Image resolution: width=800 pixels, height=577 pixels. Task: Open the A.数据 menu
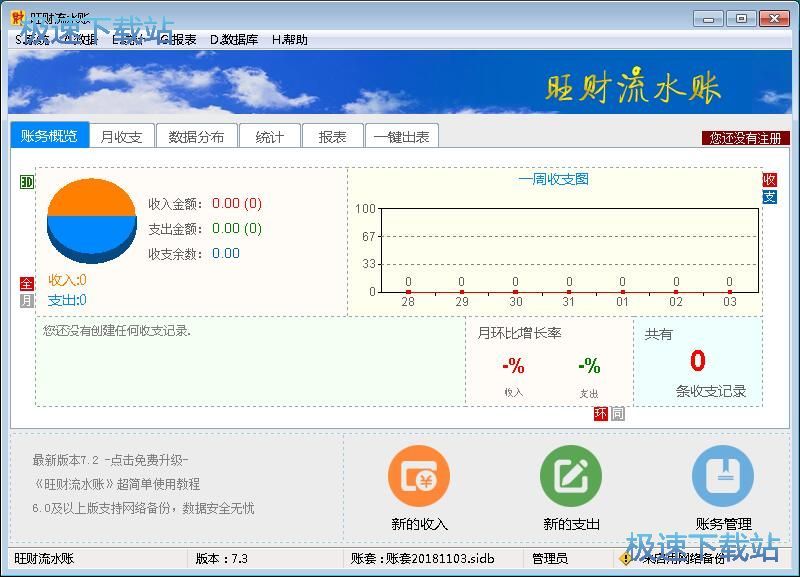(81, 40)
